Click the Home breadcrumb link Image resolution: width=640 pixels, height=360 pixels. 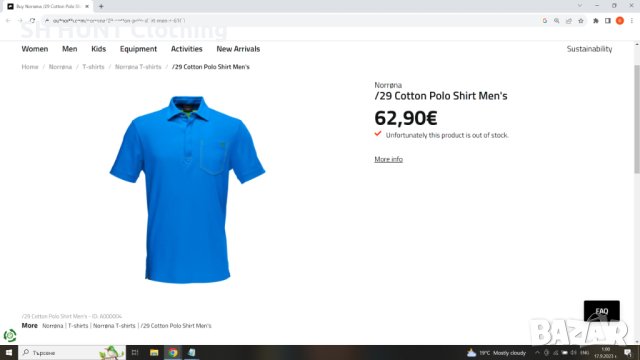click(x=30, y=67)
